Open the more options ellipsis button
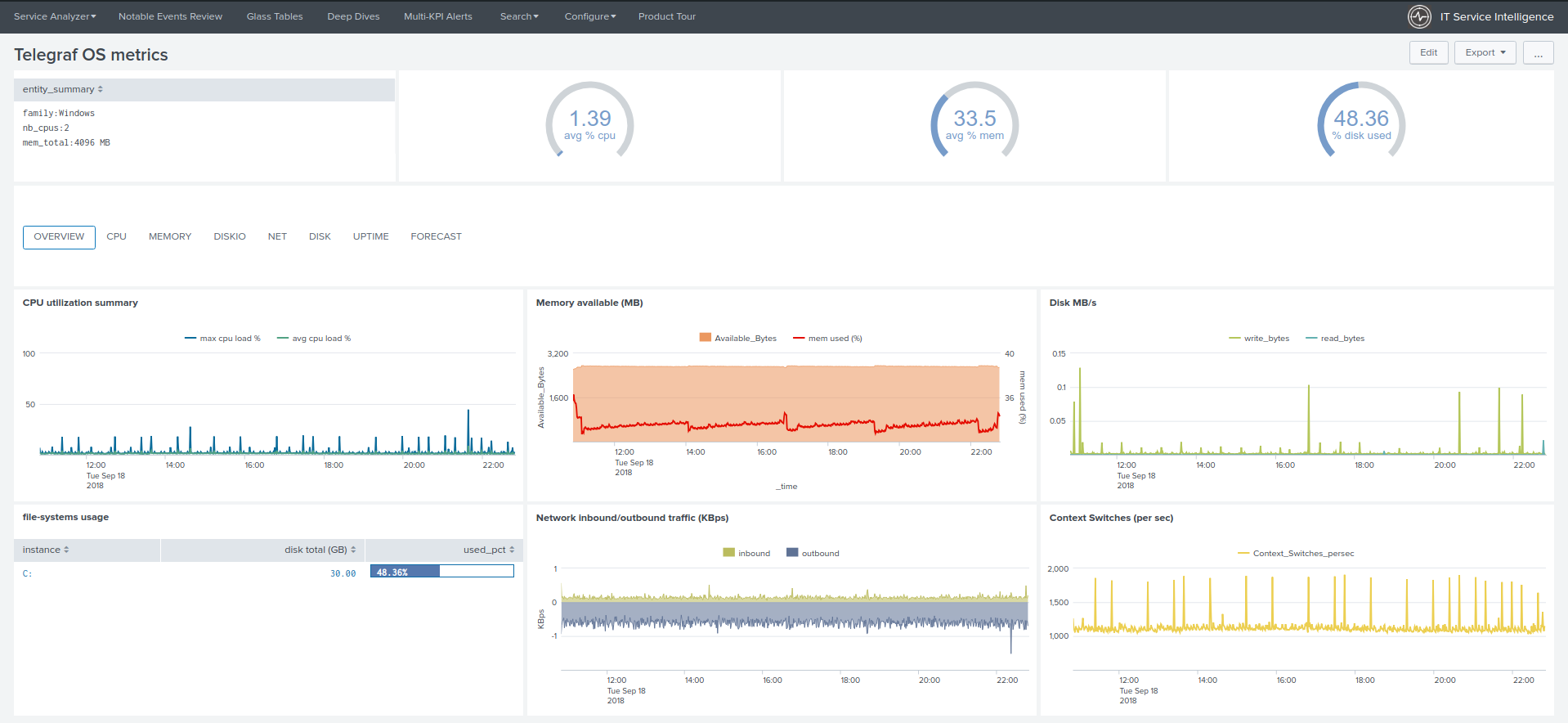The height and width of the screenshot is (723, 1568). 1539,52
